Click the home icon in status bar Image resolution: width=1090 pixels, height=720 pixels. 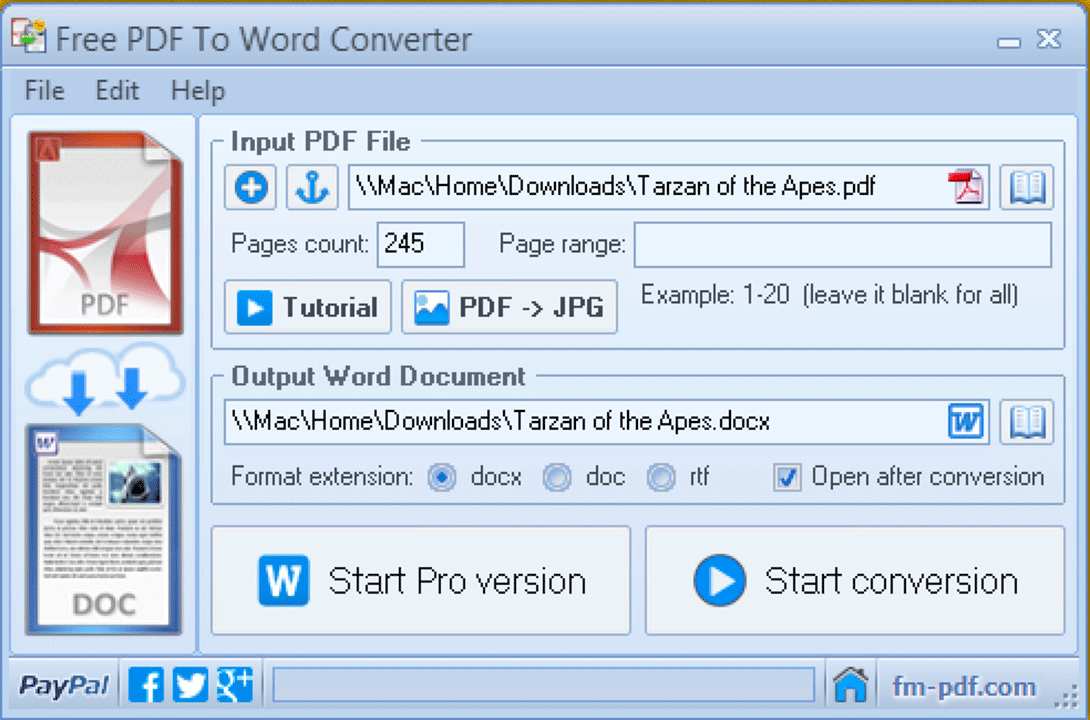point(851,685)
